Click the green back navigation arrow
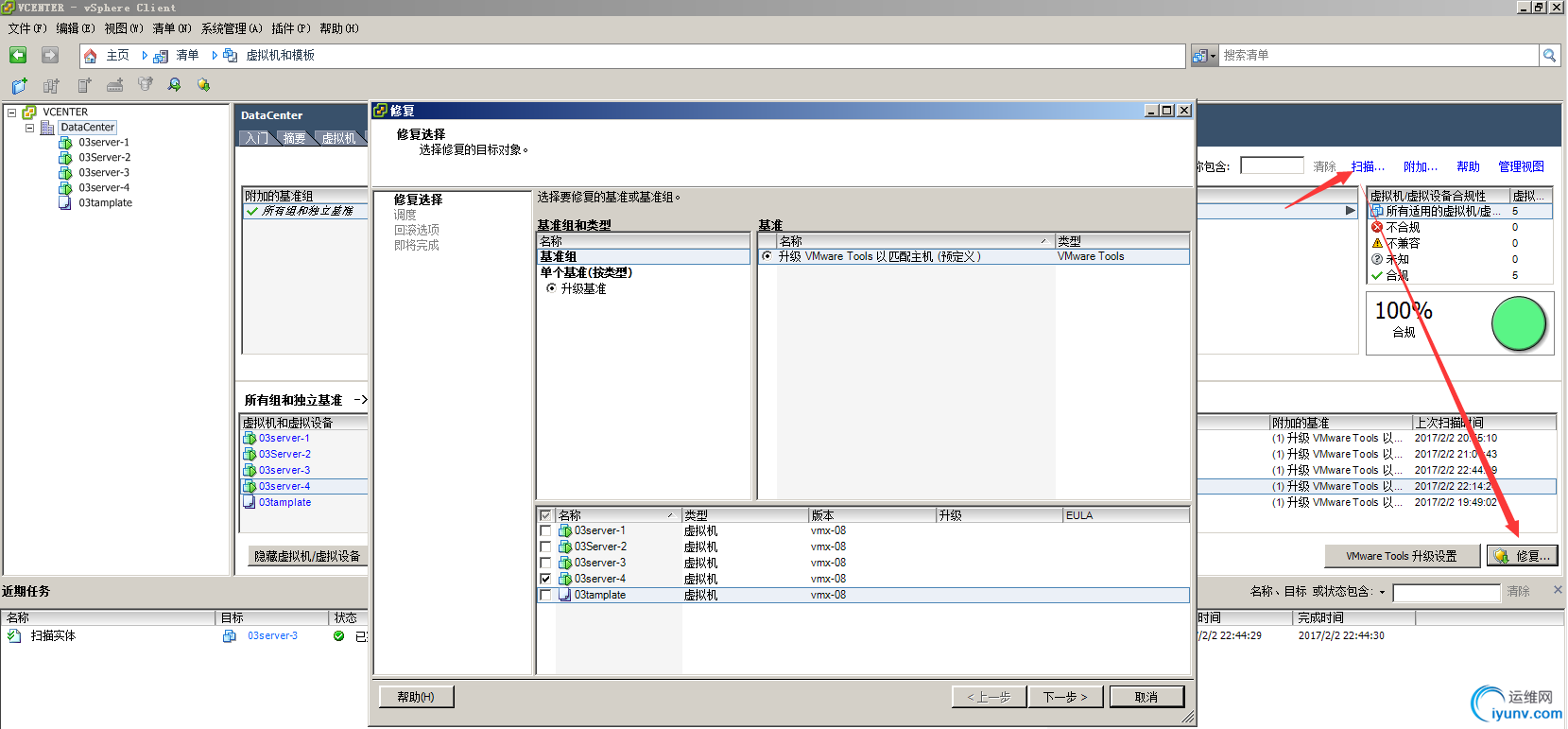Screen dimensions: 1568x729 (x=18, y=56)
